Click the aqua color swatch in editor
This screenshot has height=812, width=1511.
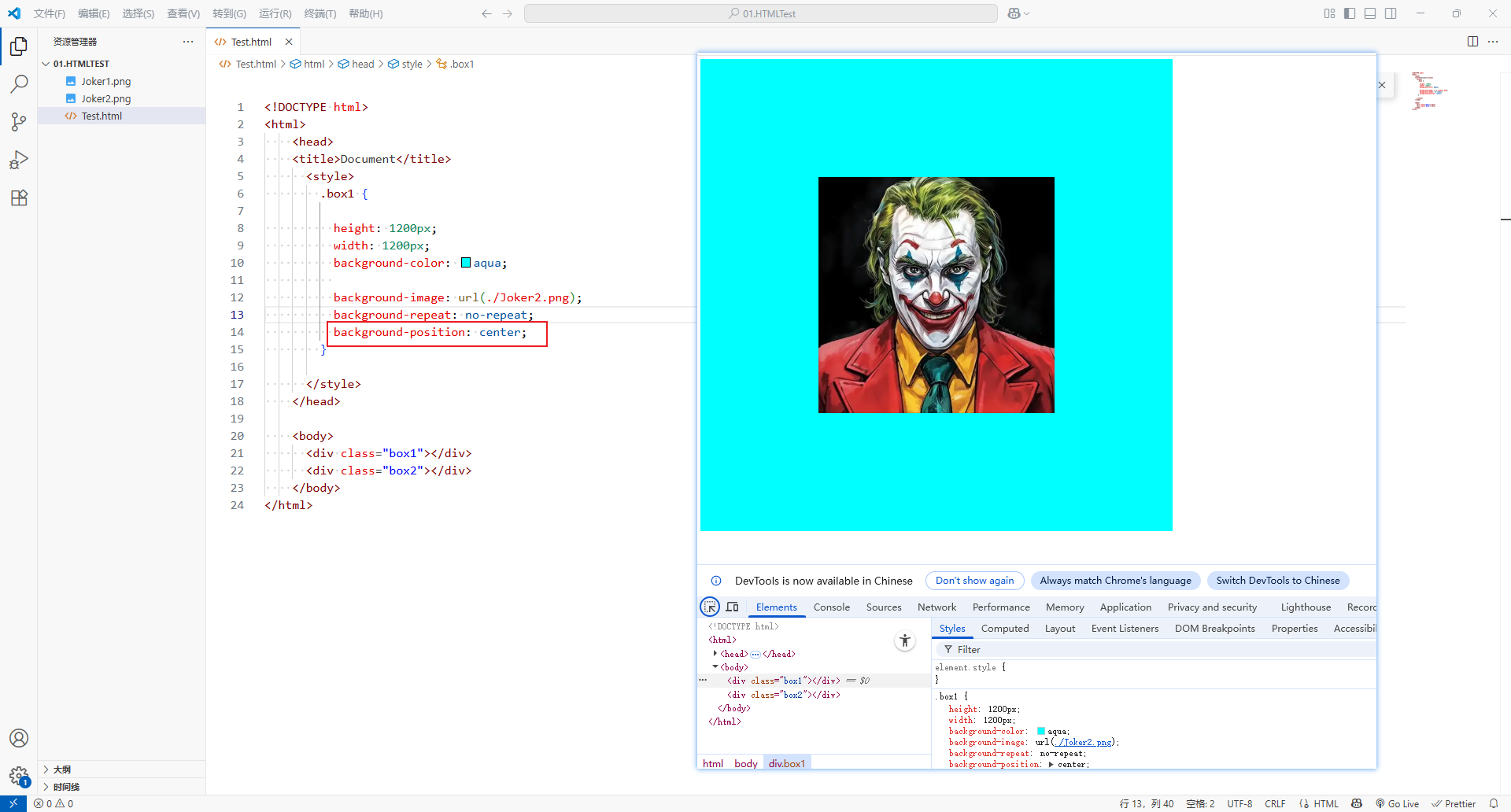(x=466, y=263)
